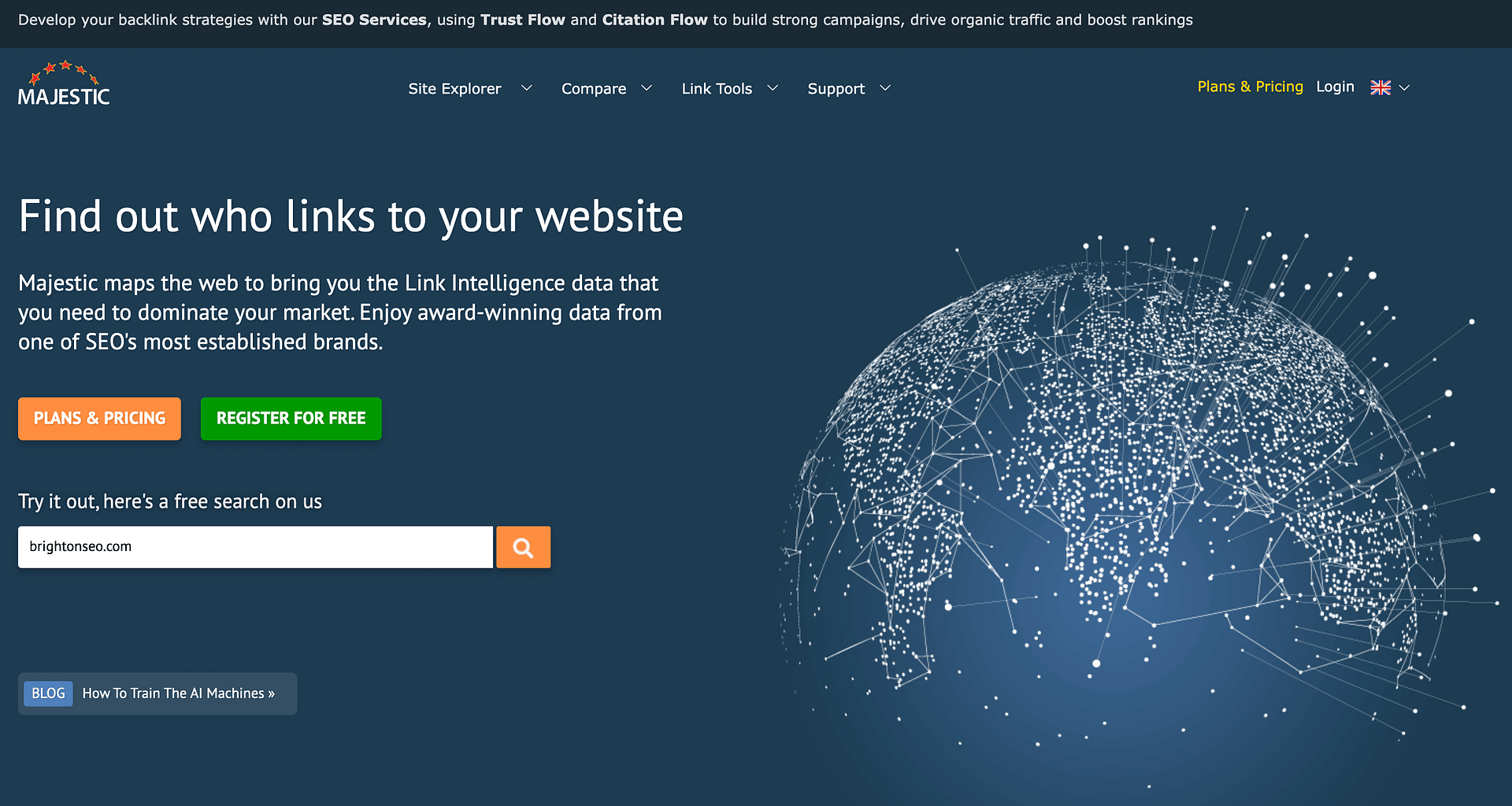The width and height of the screenshot is (1512, 806).
Task: Click Trust Flow in top banner
Action: (x=523, y=20)
